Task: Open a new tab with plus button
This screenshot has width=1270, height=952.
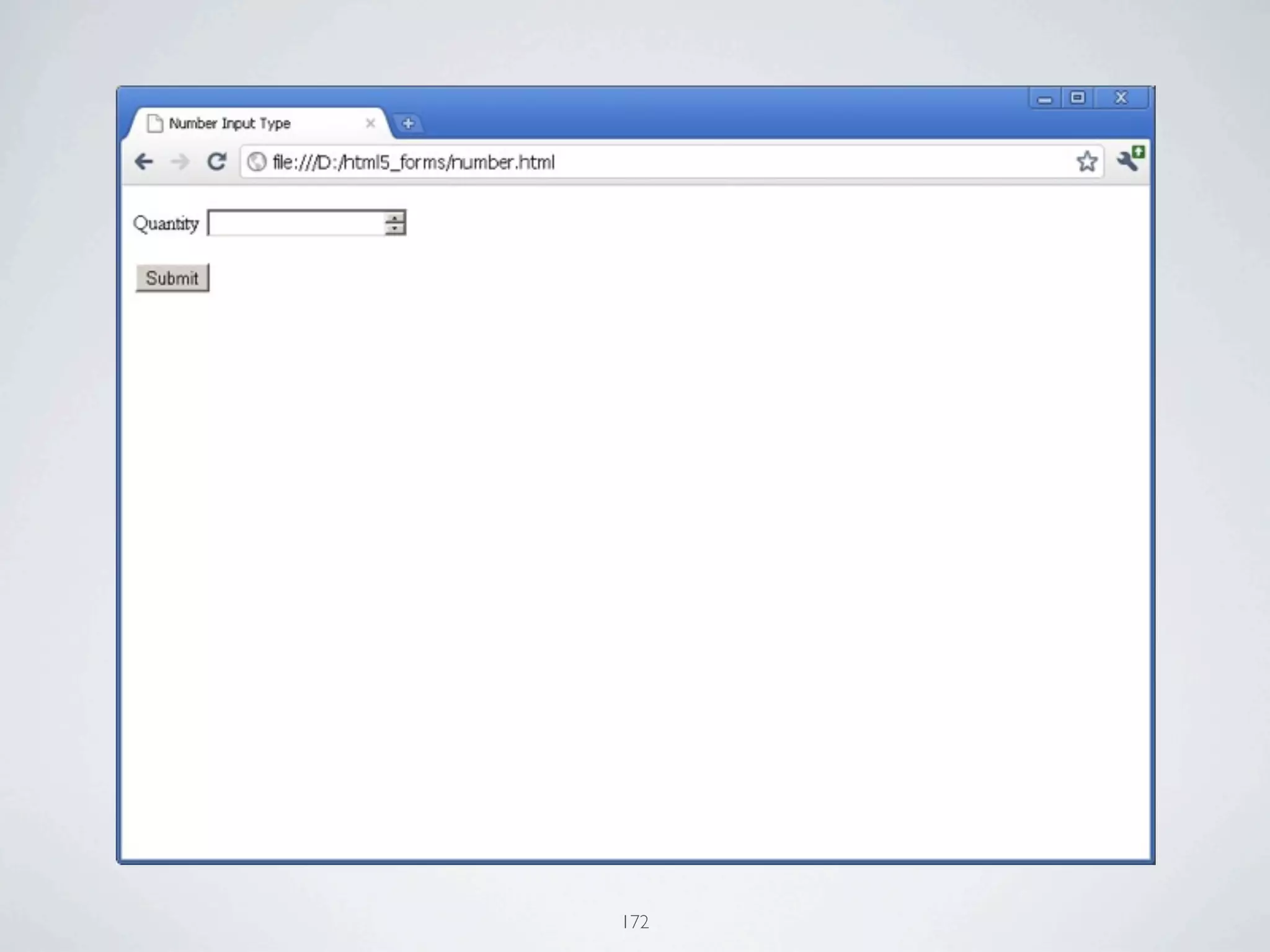Action: tap(408, 123)
